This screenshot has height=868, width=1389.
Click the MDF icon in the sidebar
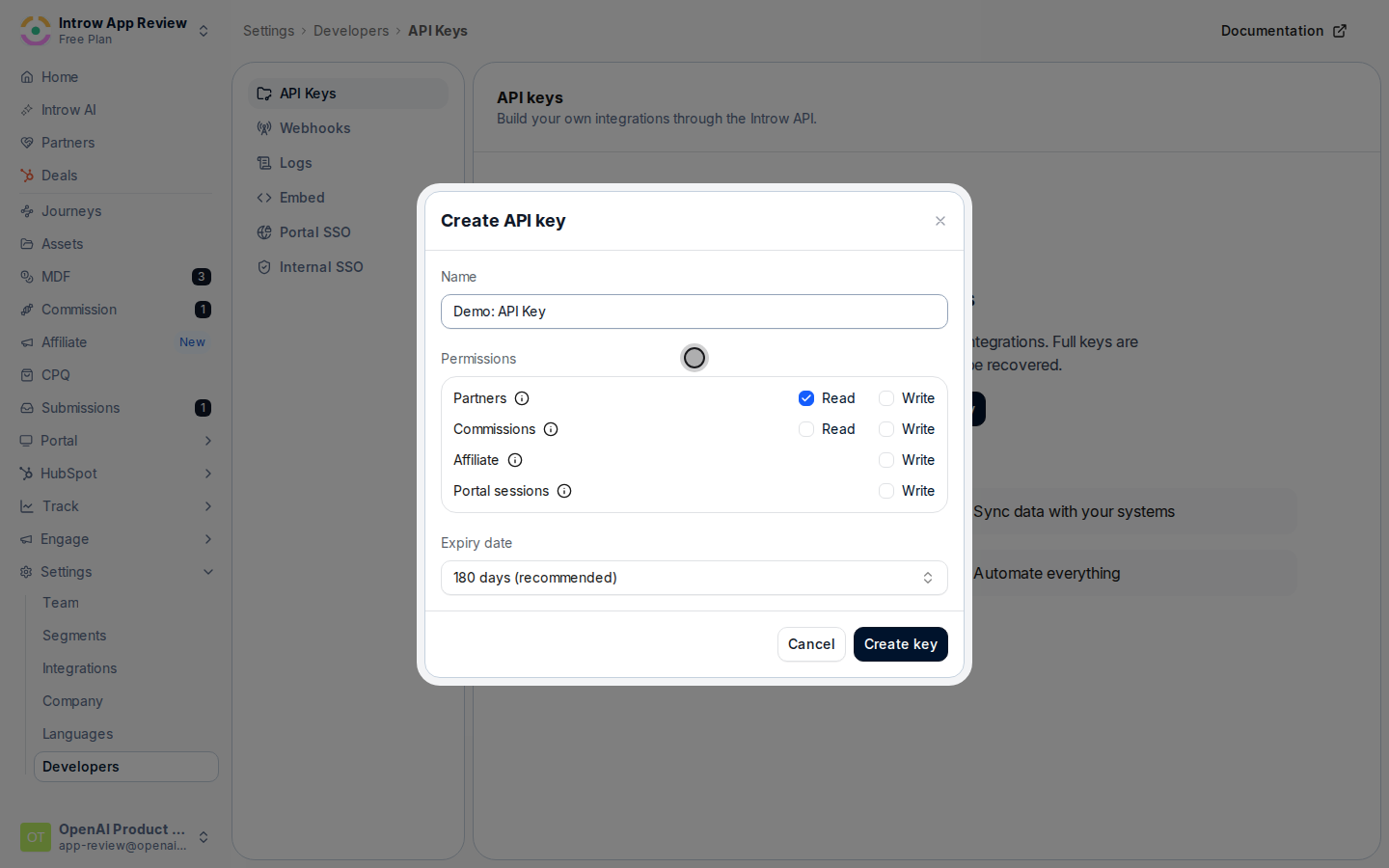coord(27,277)
